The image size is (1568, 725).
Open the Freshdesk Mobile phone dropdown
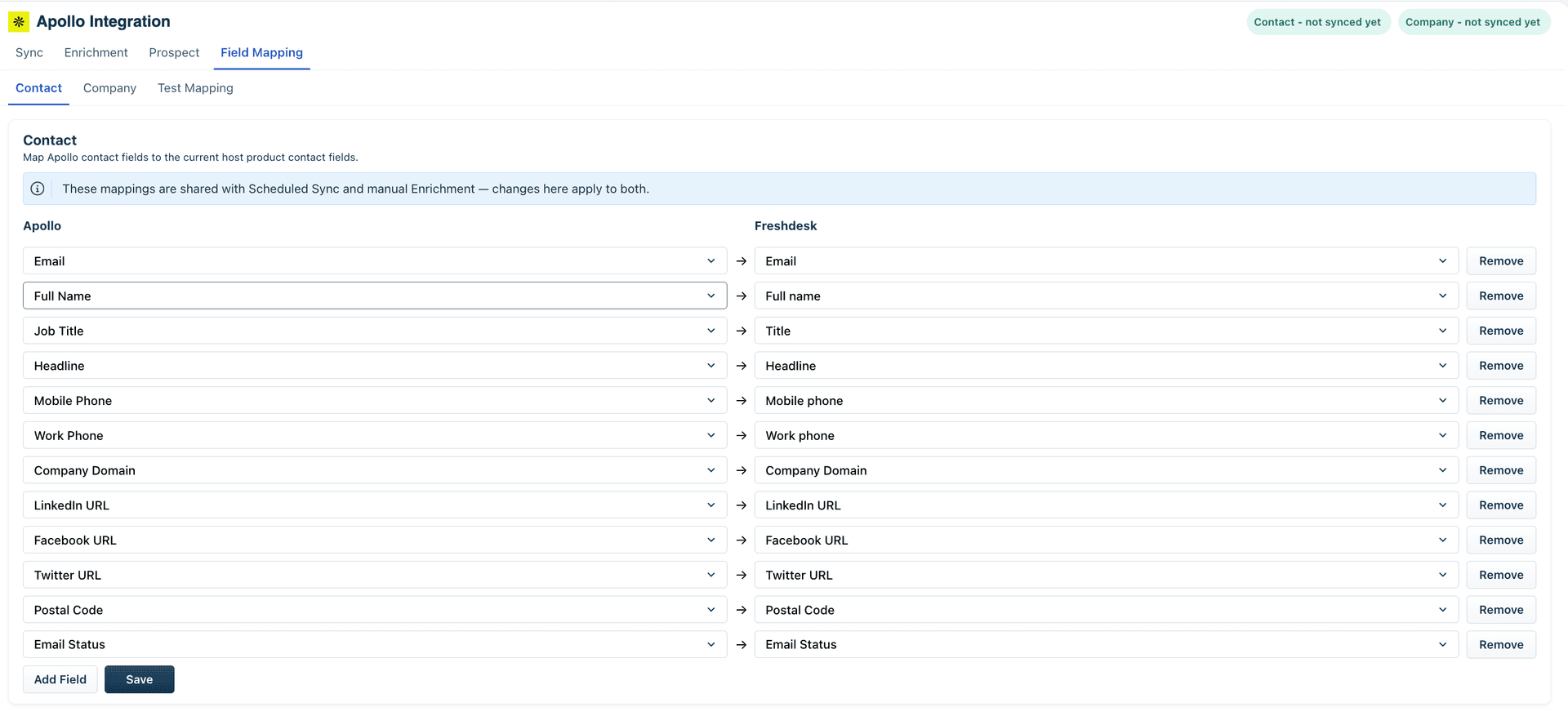[x=1107, y=401]
